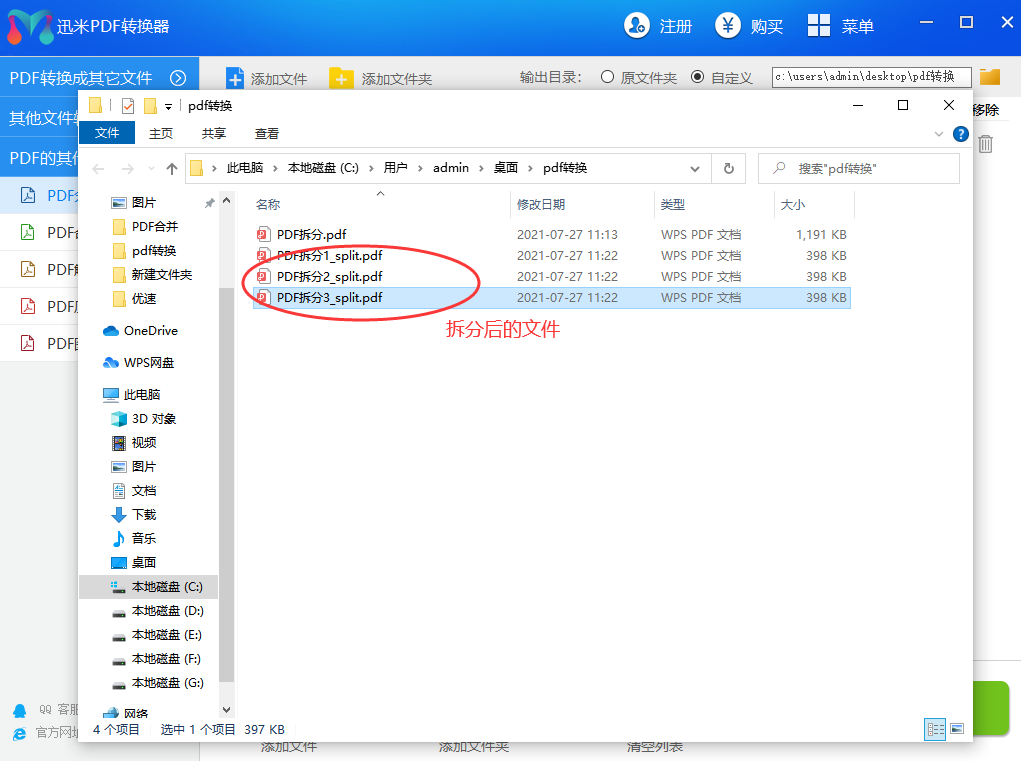Expand PDF转换成其它文件 section
Image resolution: width=1021 pixels, height=761 pixels.
(178, 77)
